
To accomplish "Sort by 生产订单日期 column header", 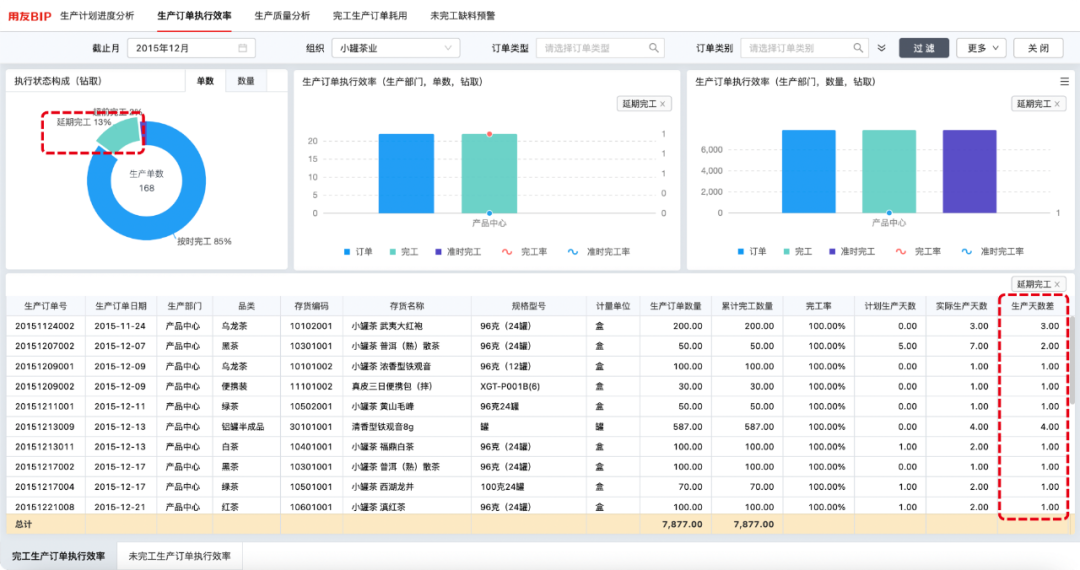I will [121, 306].
